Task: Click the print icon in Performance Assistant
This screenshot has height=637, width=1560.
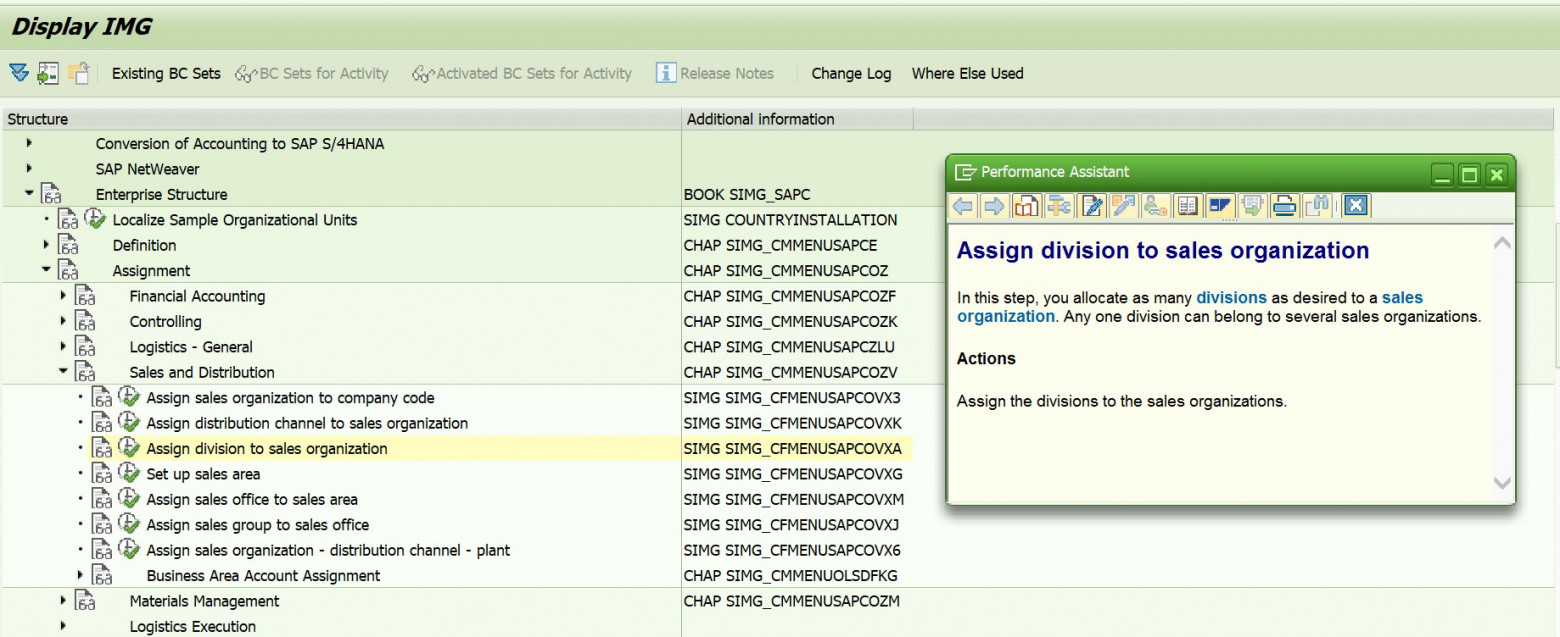Action: [1284, 207]
